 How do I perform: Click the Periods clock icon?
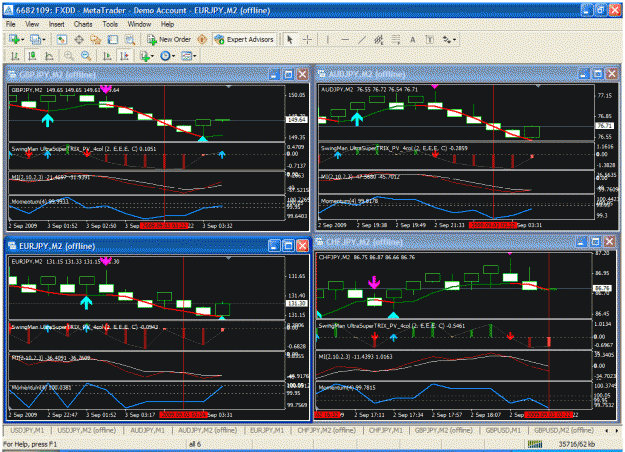(x=165, y=56)
